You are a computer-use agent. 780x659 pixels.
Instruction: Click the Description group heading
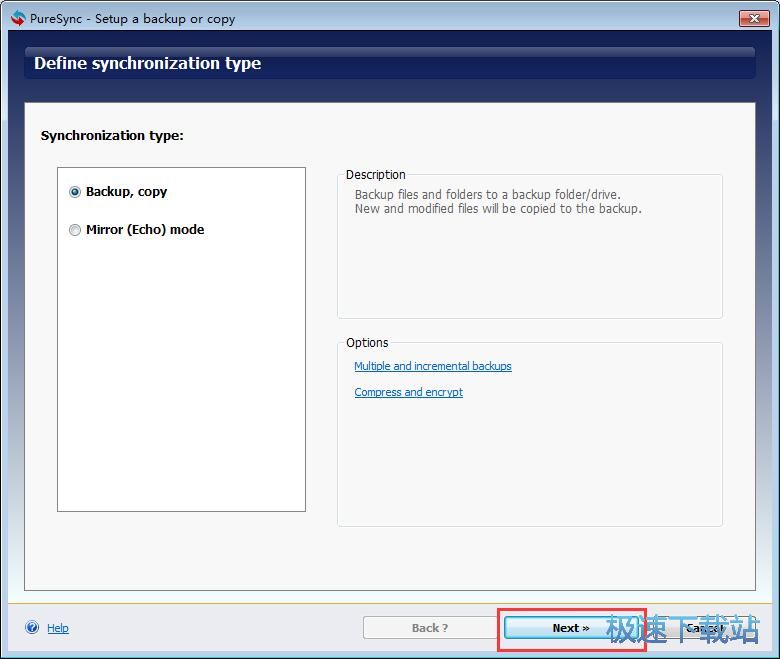tap(375, 174)
